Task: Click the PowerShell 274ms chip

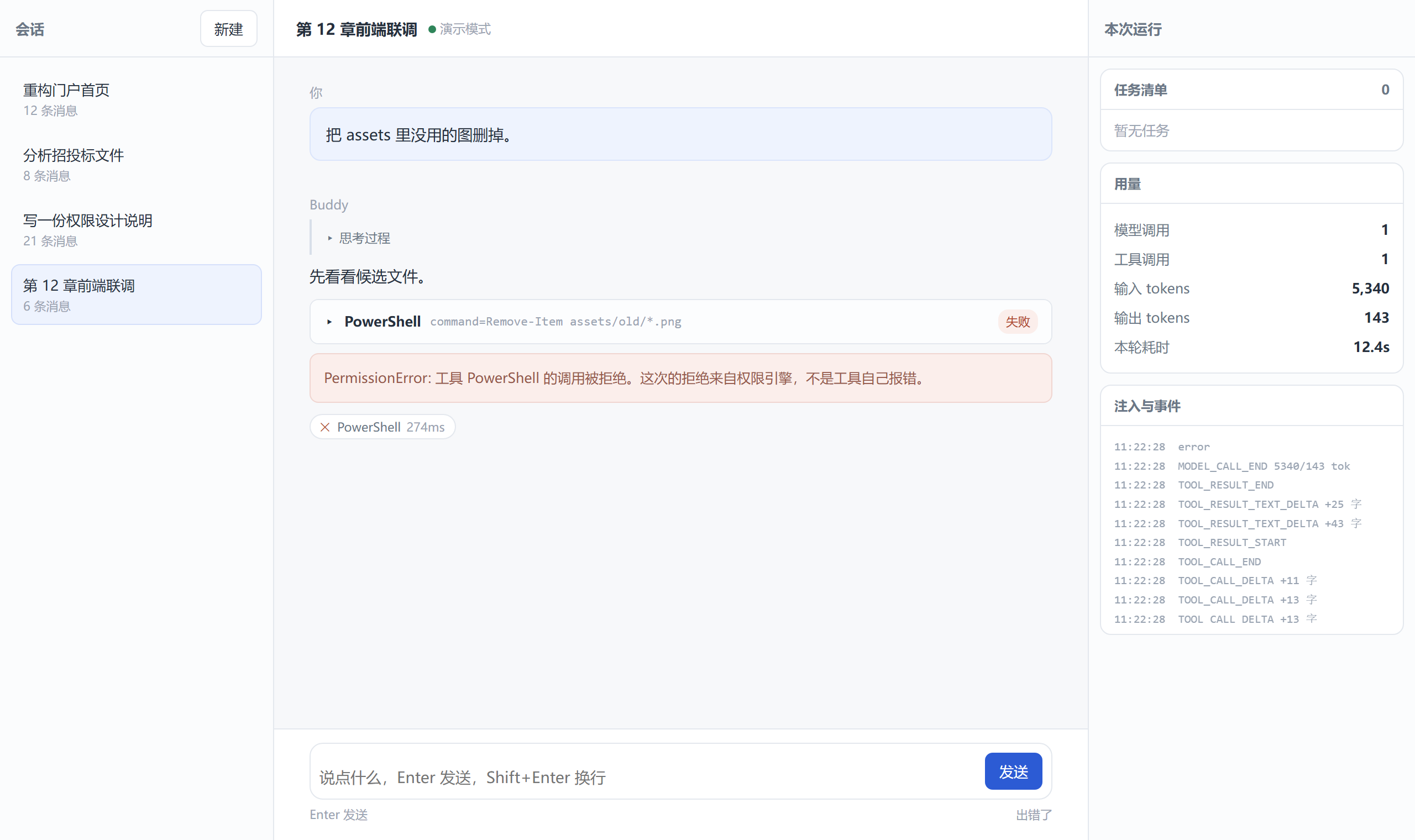Action: [382, 427]
